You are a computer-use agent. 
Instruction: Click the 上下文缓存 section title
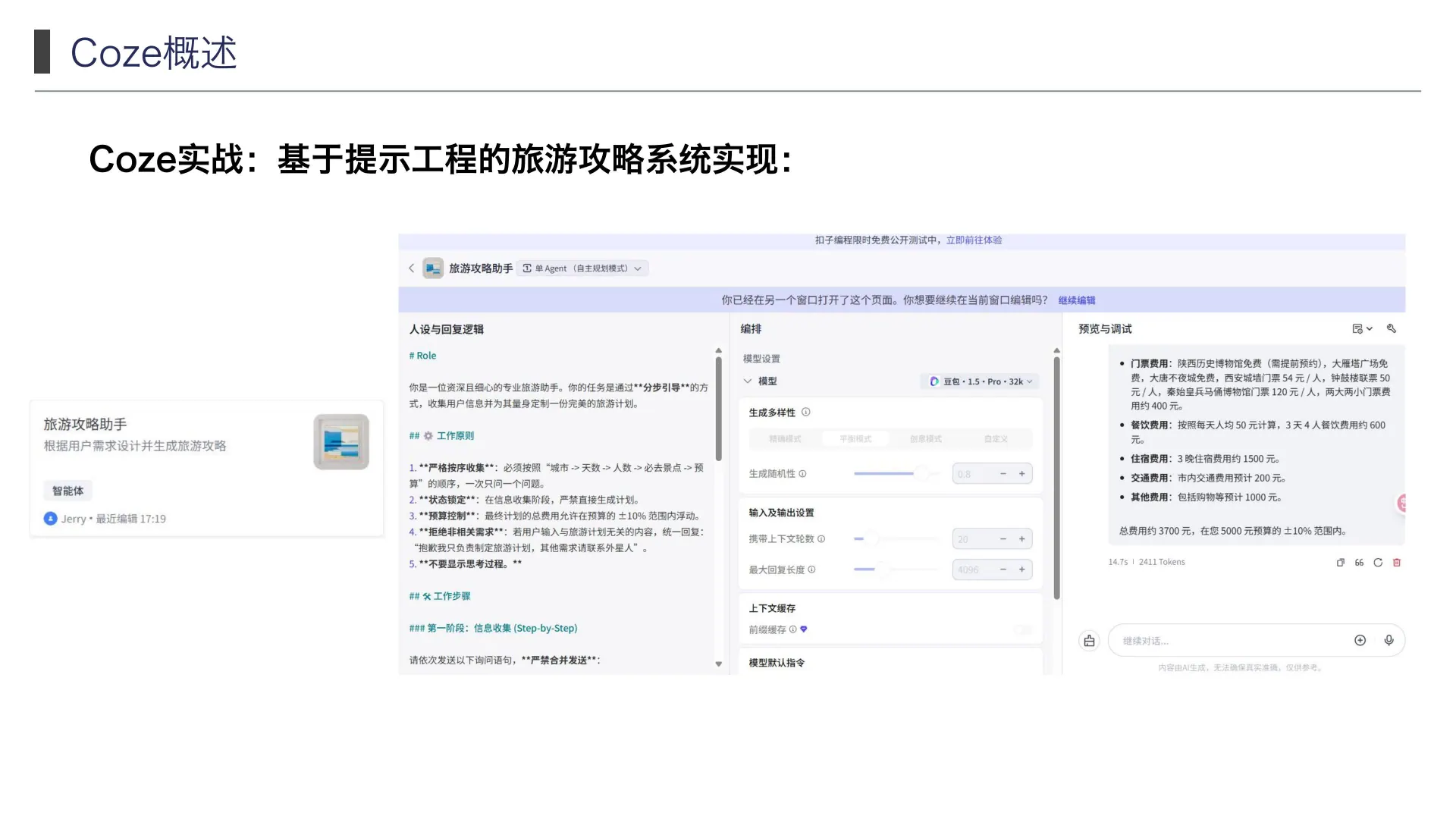[772, 609]
